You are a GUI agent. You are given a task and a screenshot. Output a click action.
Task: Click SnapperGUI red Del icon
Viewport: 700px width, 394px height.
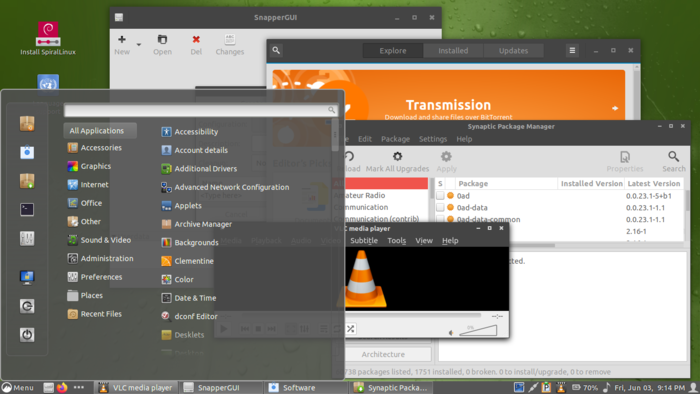196,39
